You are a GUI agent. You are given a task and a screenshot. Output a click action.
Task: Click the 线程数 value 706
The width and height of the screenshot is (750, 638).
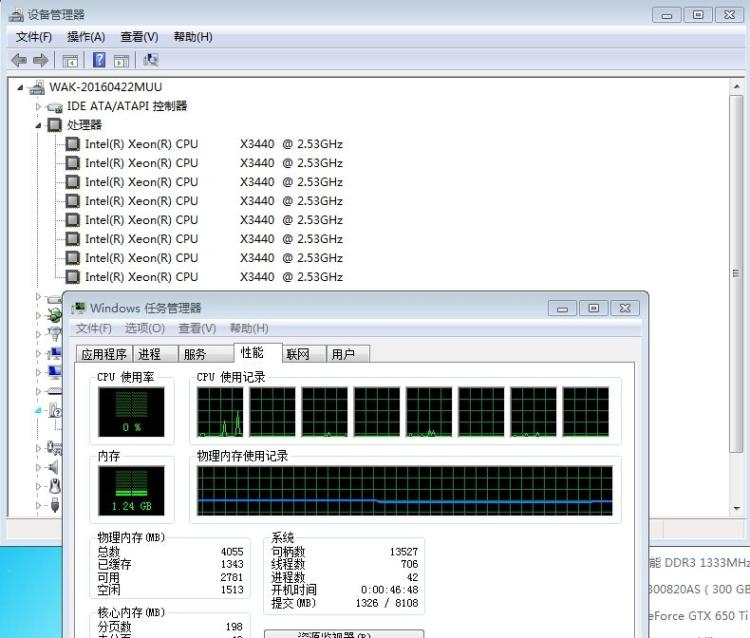pos(410,564)
